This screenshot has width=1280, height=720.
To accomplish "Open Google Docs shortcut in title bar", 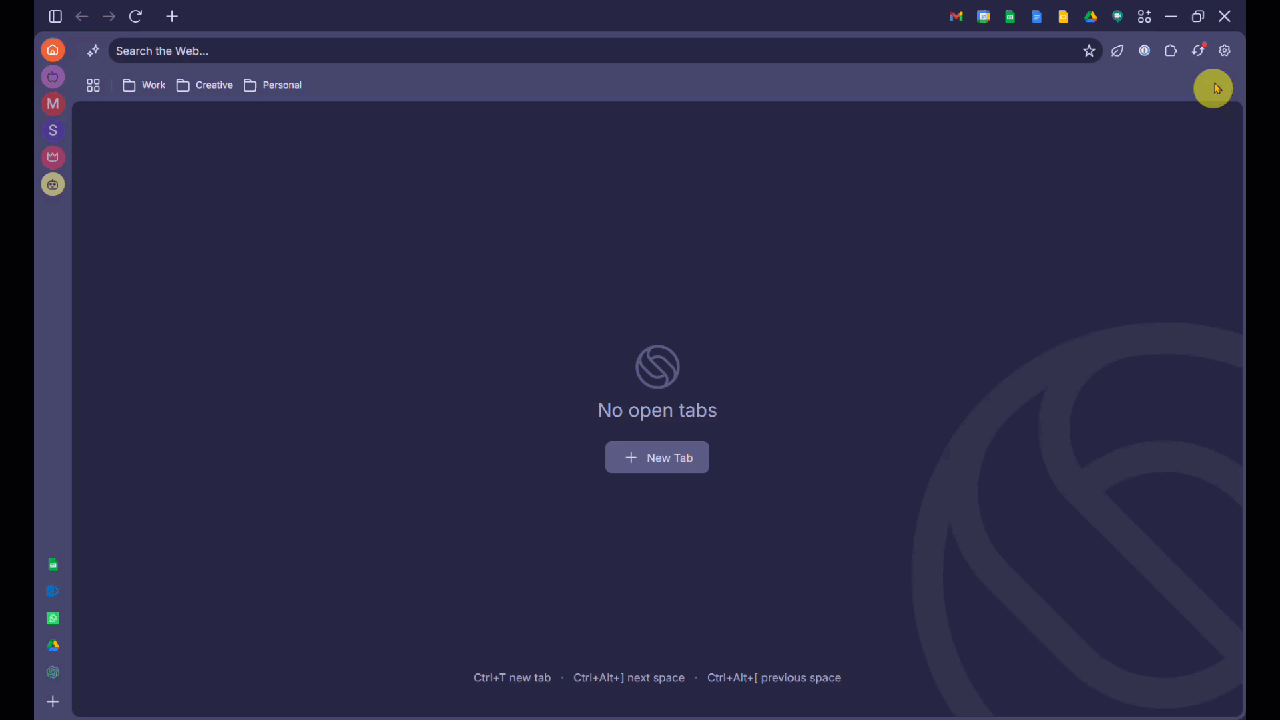I will [1037, 16].
